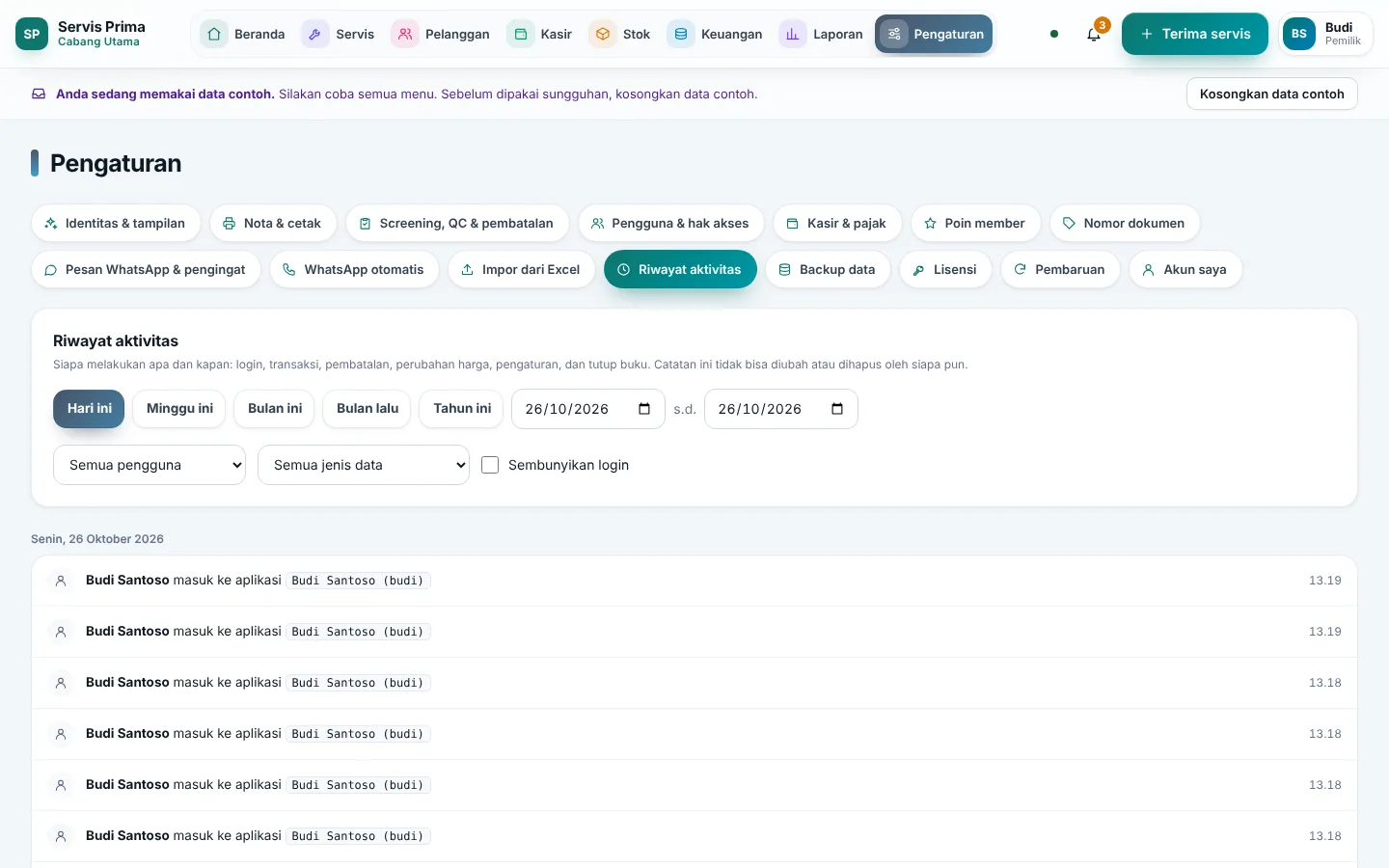1389x868 pixels.
Task: Open the Semua jenis data dropdown
Action: (364, 465)
